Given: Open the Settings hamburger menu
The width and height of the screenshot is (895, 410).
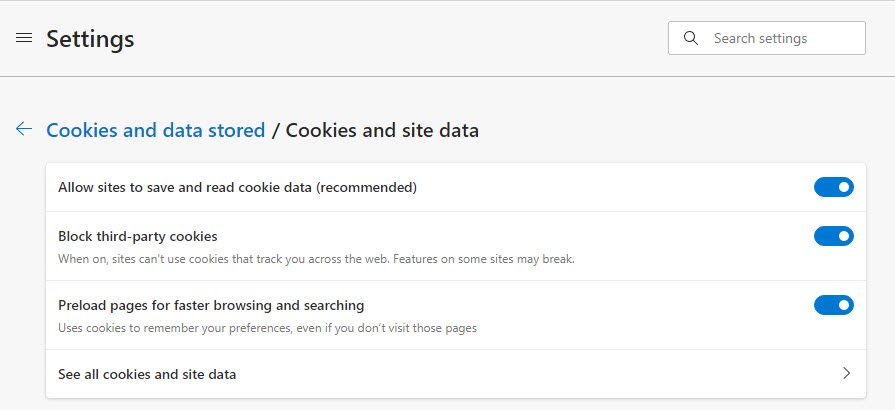Looking at the screenshot, I should tap(24, 38).
